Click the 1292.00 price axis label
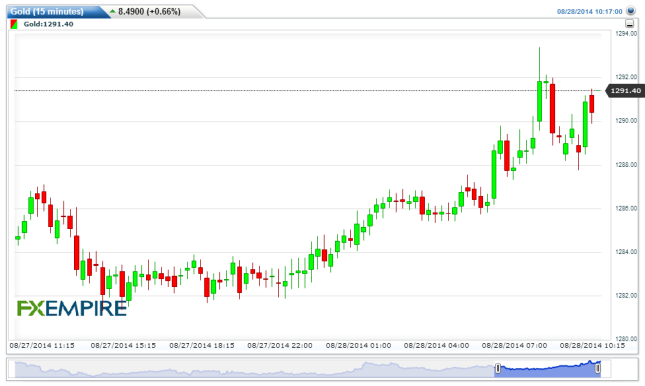 pyautogui.click(x=626, y=77)
